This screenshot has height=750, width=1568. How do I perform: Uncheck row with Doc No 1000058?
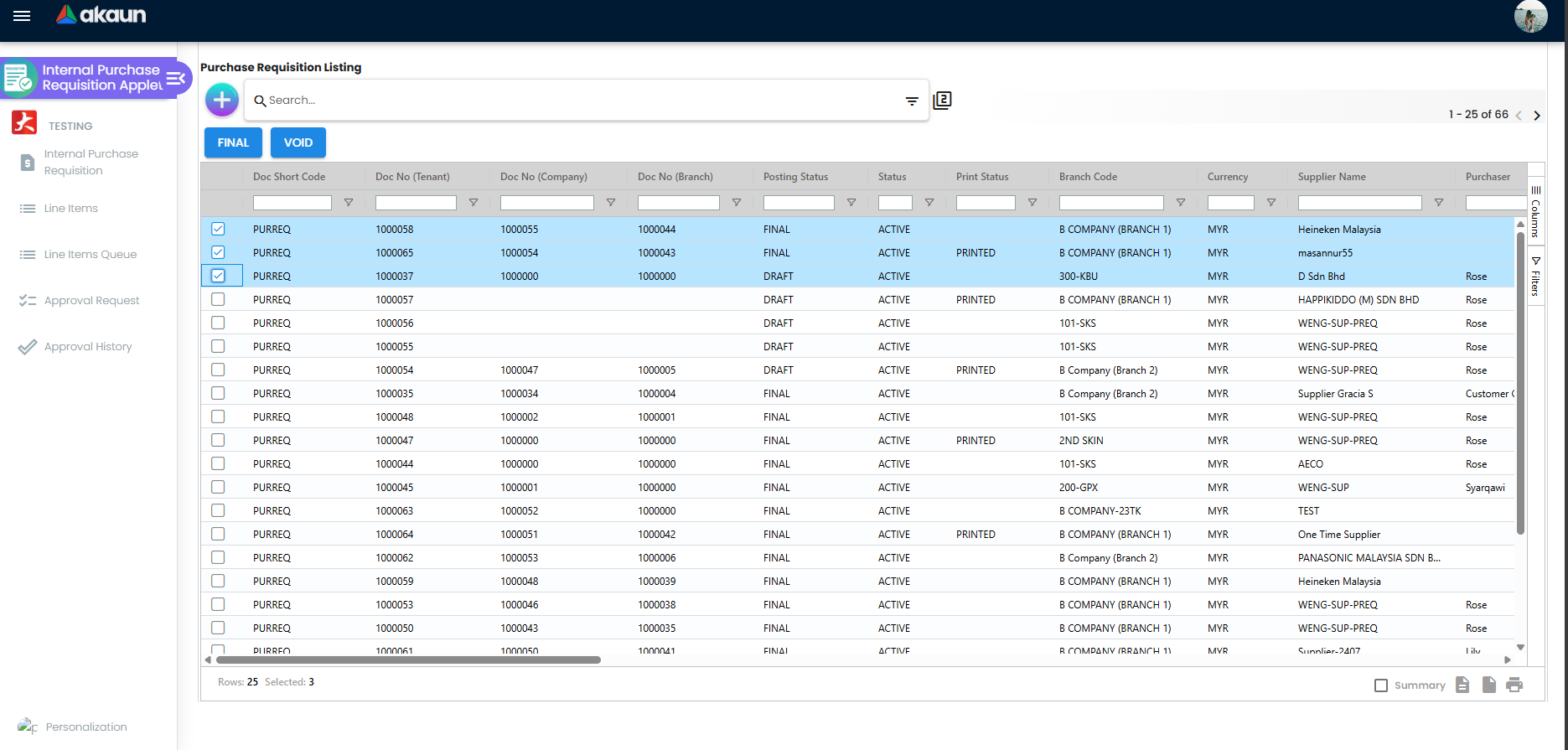tap(218, 229)
